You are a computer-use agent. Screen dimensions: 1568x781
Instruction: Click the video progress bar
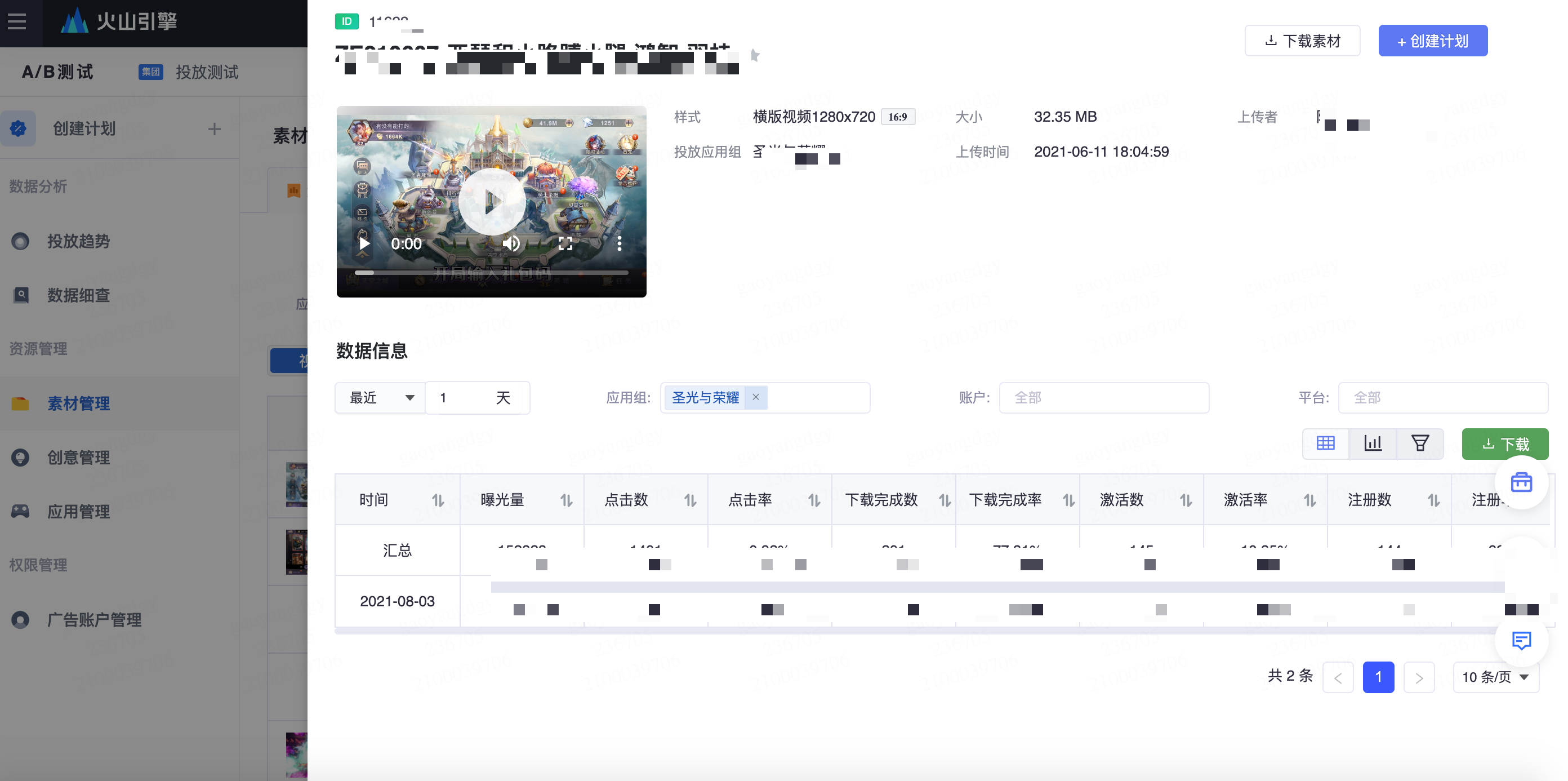point(492,273)
